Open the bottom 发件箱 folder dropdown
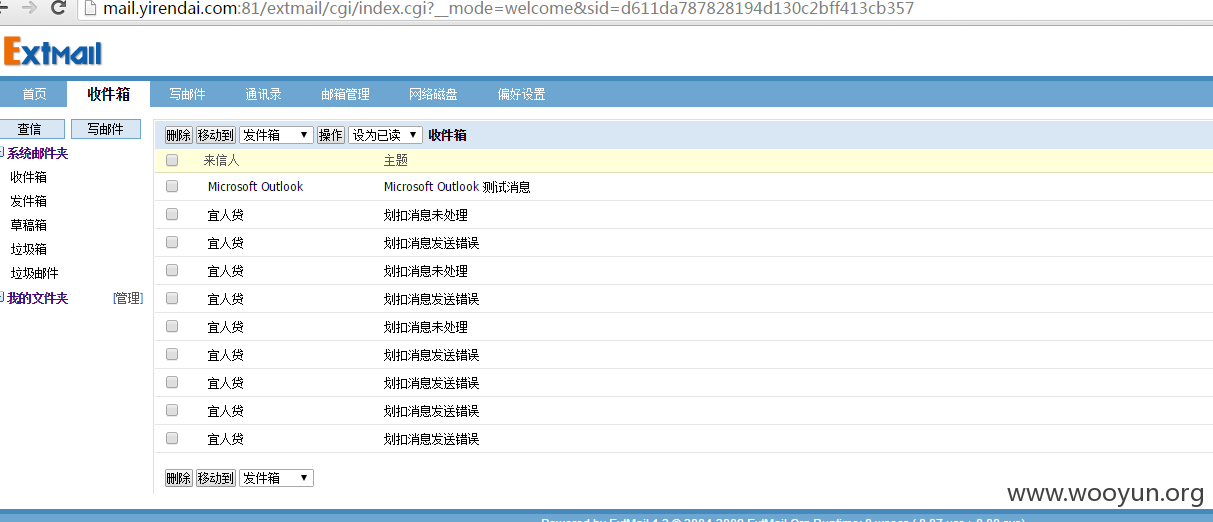This screenshot has height=522, width=1213. 276,478
